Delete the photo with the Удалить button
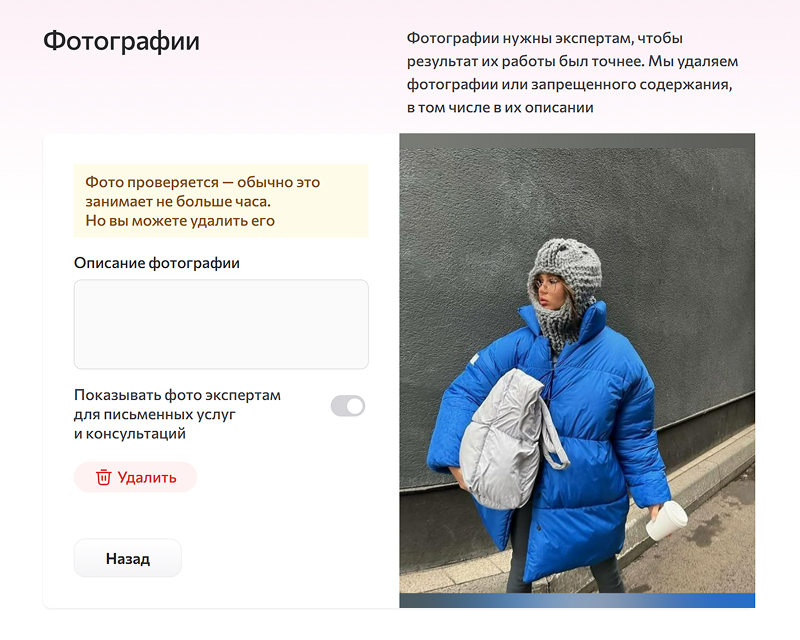 click(135, 477)
